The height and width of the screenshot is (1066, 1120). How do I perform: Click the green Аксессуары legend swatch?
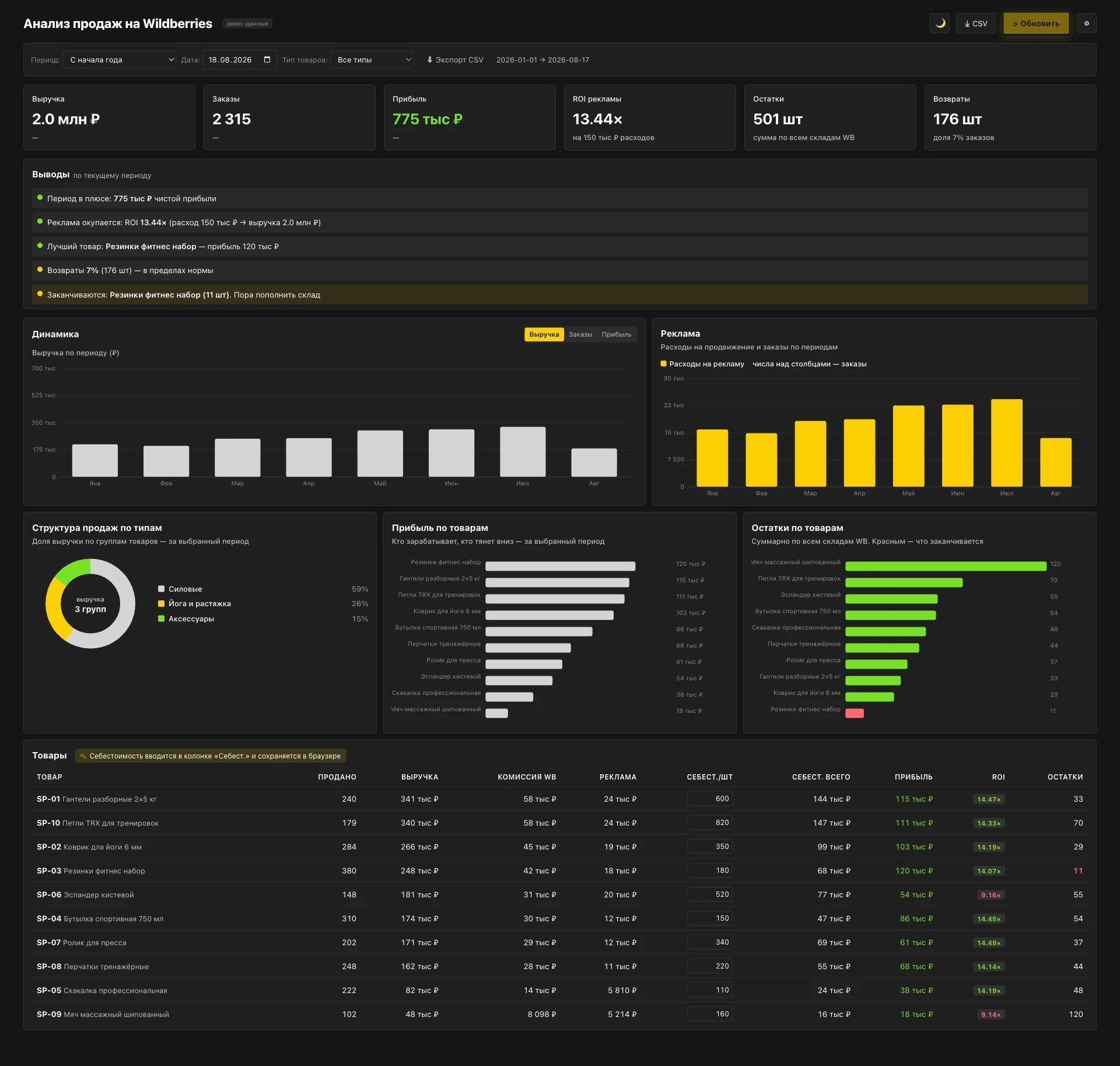tap(161, 618)
